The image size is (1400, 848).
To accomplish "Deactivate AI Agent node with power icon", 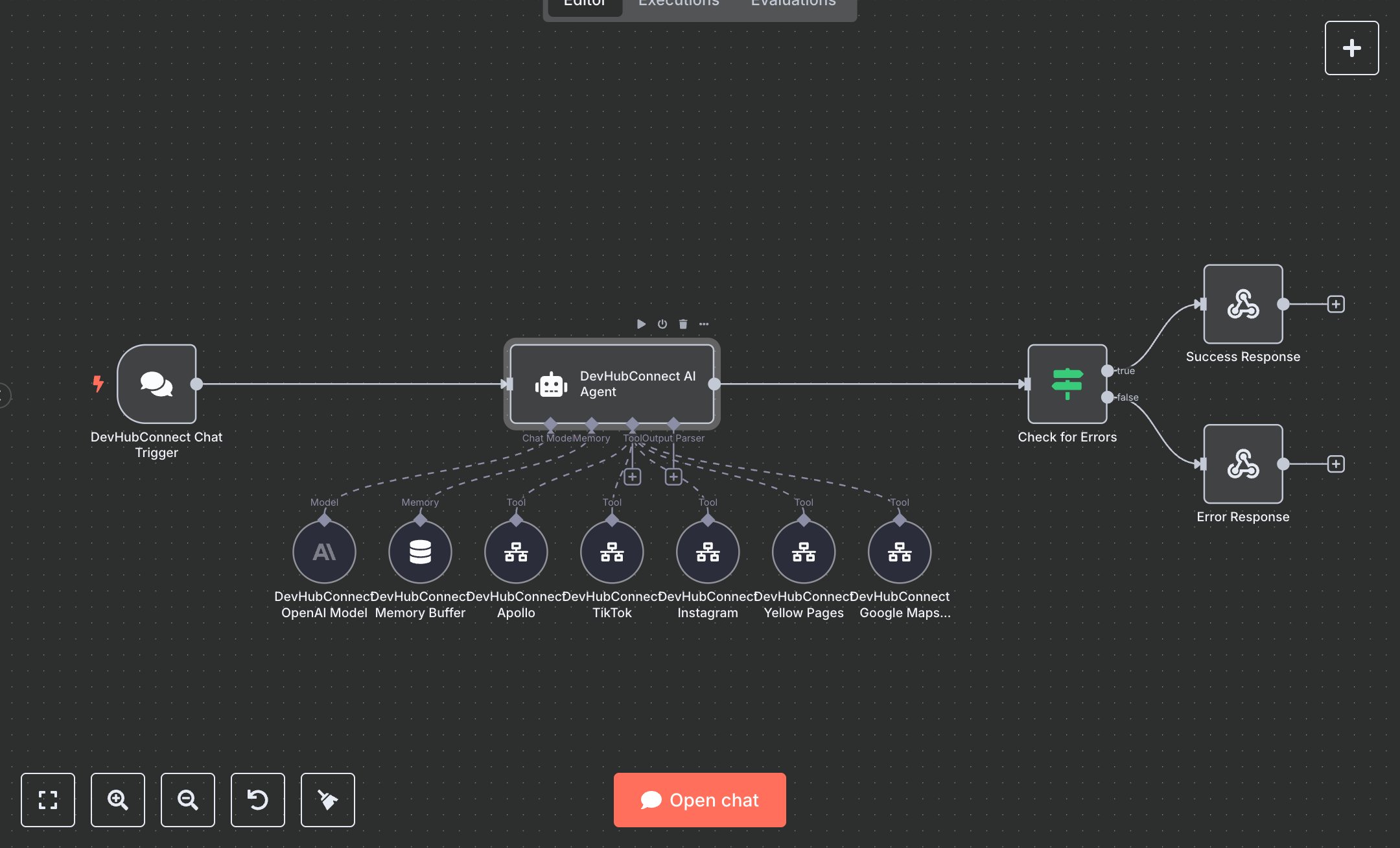I will pyautogui.click(x=662, y=324).
